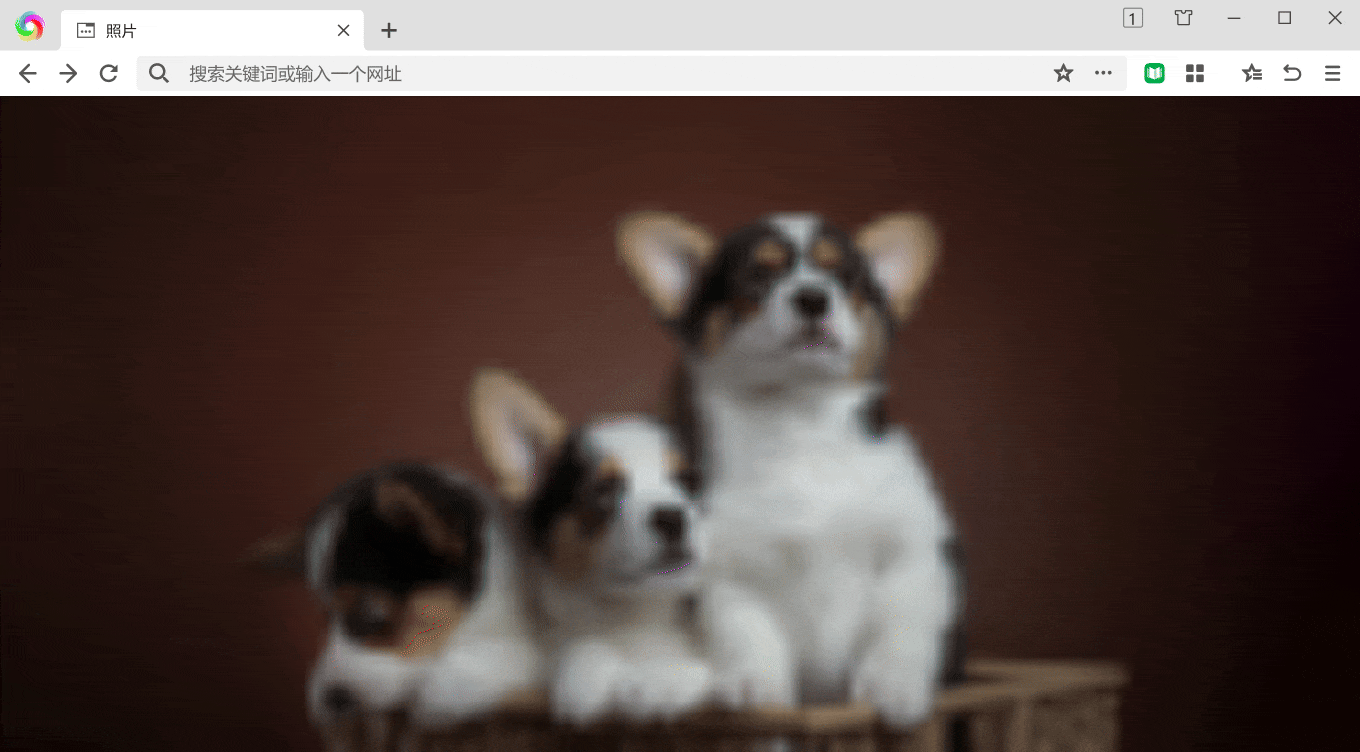Open the tab counter icon showing 1
The image size is (1360, 752).
pos(1132,18)
